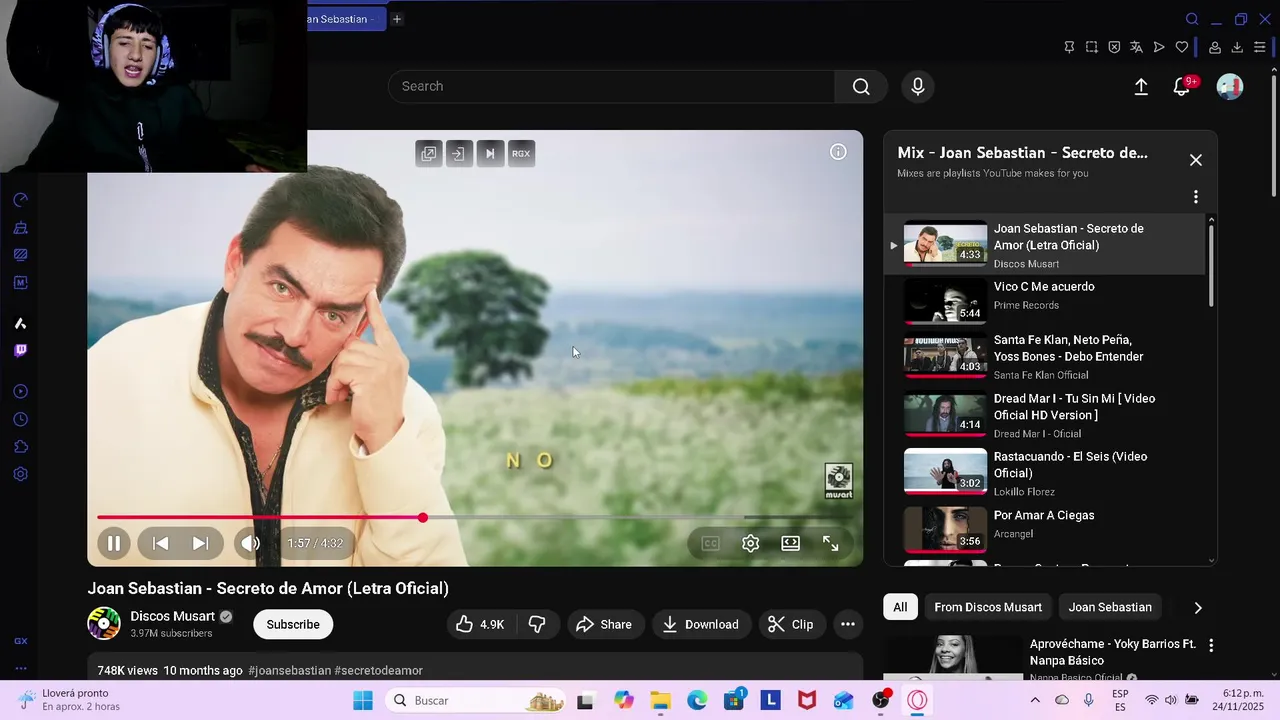Open Discos Musart channel avatar

(104, 624)
